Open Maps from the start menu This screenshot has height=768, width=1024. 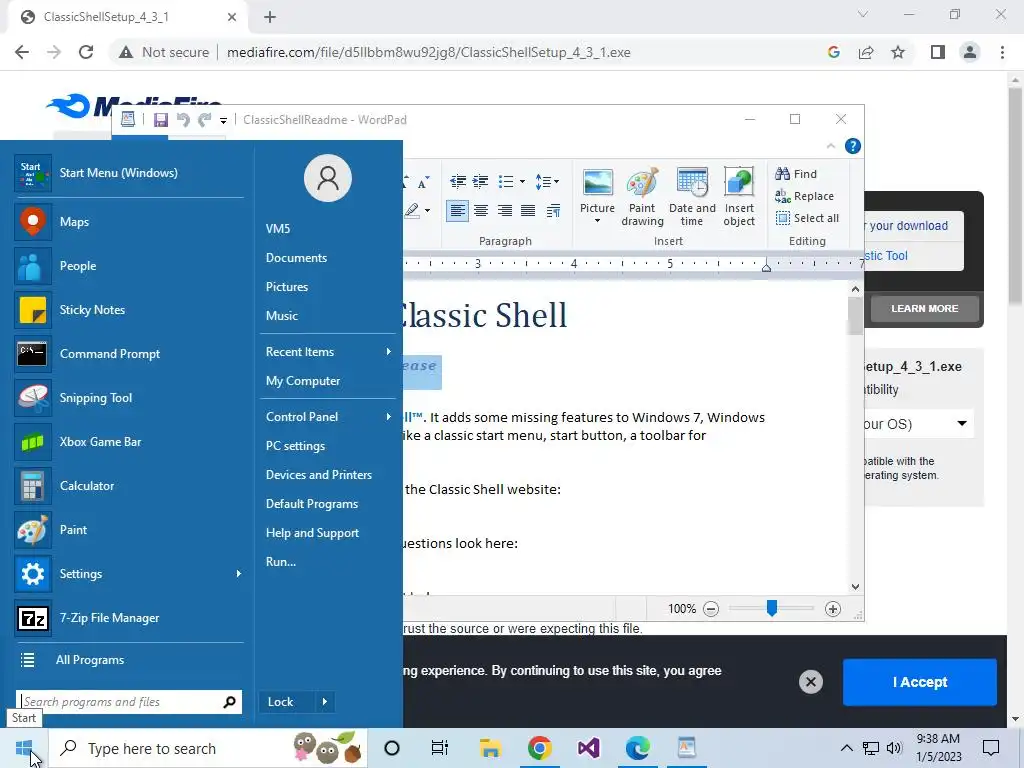(x=129, y=222)
